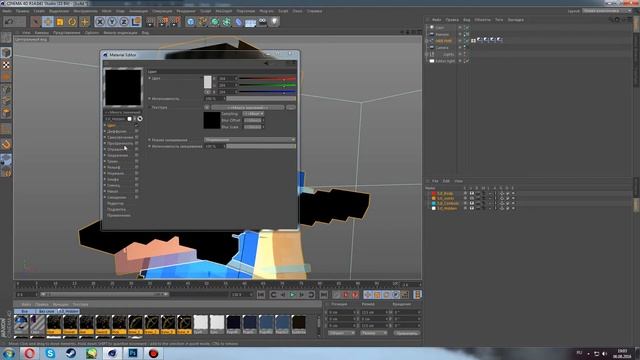Select the S.E_Body layer

(445, 193)
